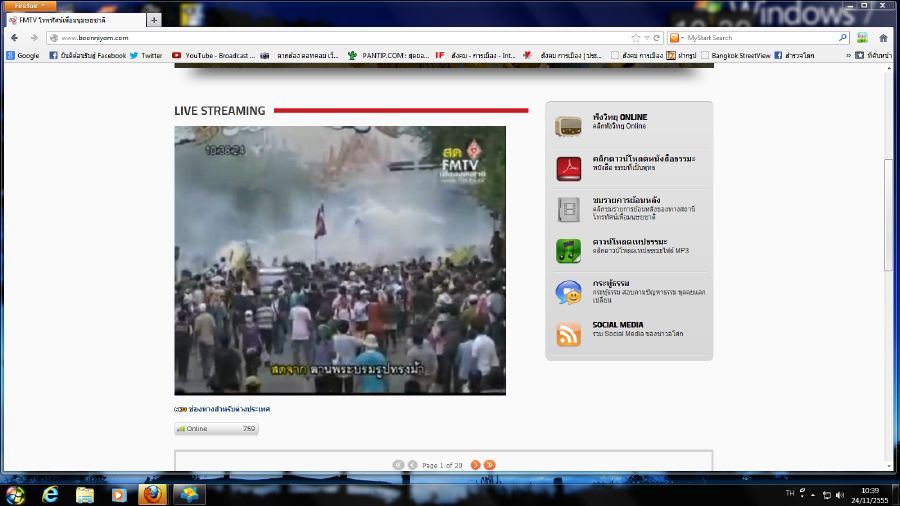This screenshot has width=900, height=506.
Task: Select the FMTV browser tab
Action: click(x=75, y=20)
